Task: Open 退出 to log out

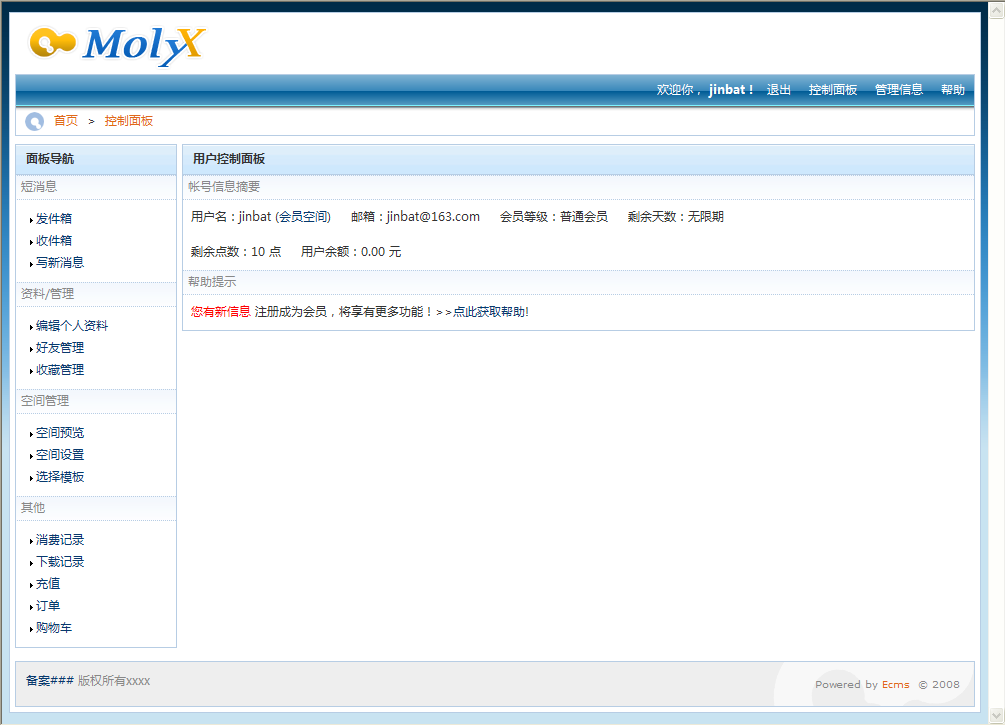Action: [x=778, y=90]
